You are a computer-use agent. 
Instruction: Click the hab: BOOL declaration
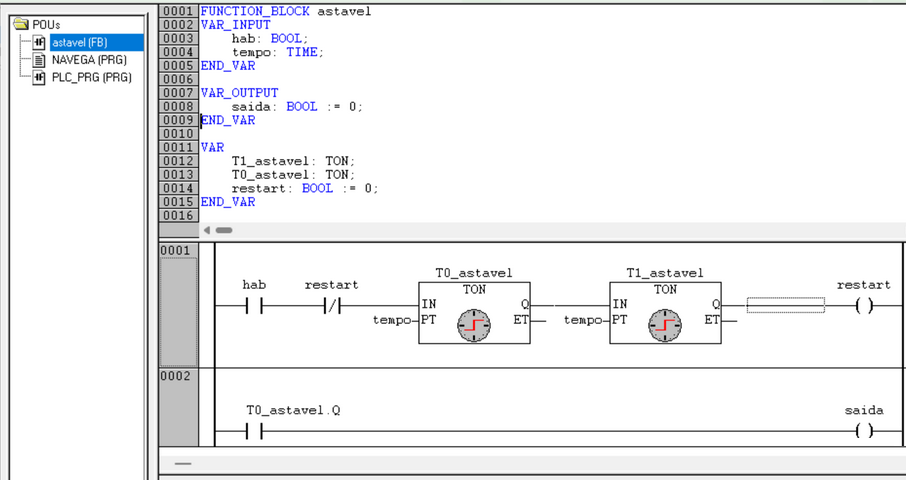coord(270,39)
